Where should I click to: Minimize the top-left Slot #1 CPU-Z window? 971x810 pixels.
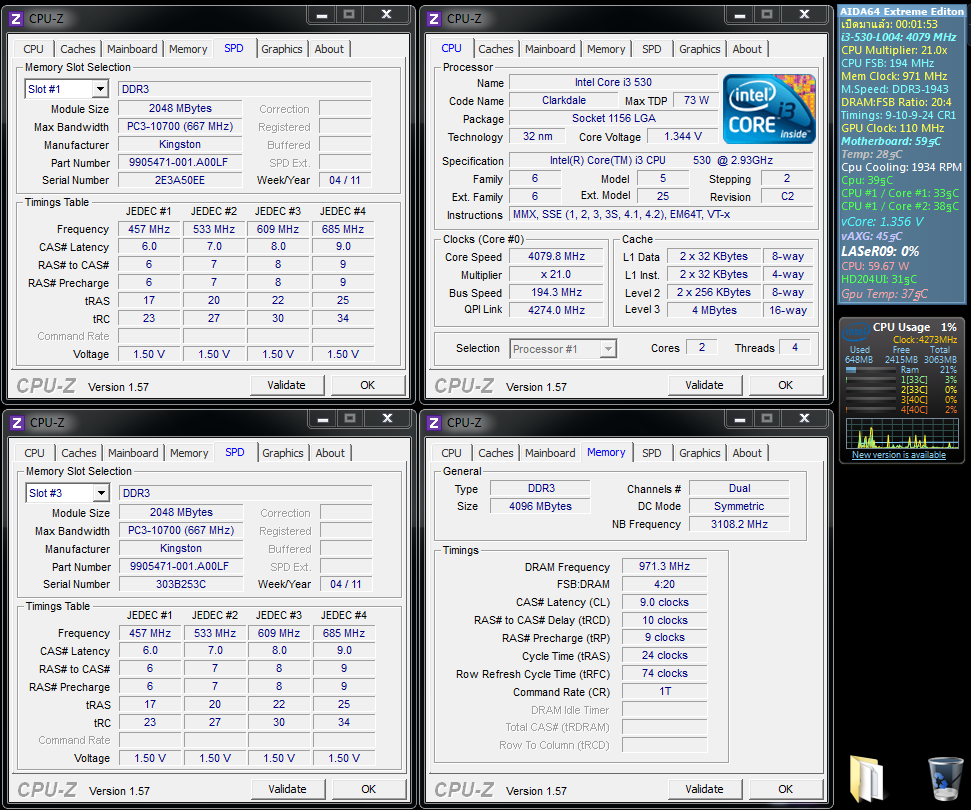pos(321,15)
